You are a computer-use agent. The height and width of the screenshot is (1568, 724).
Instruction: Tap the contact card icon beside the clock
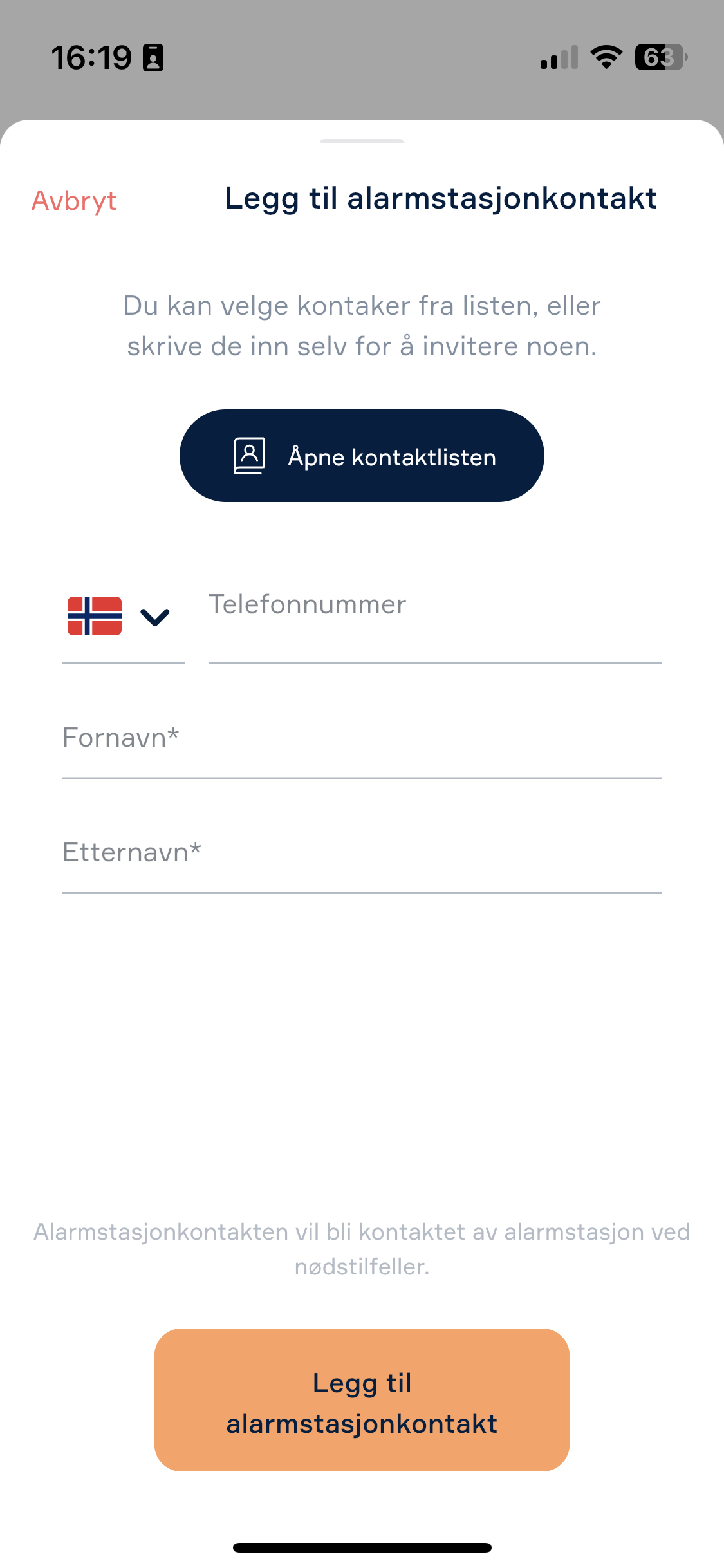153,58
